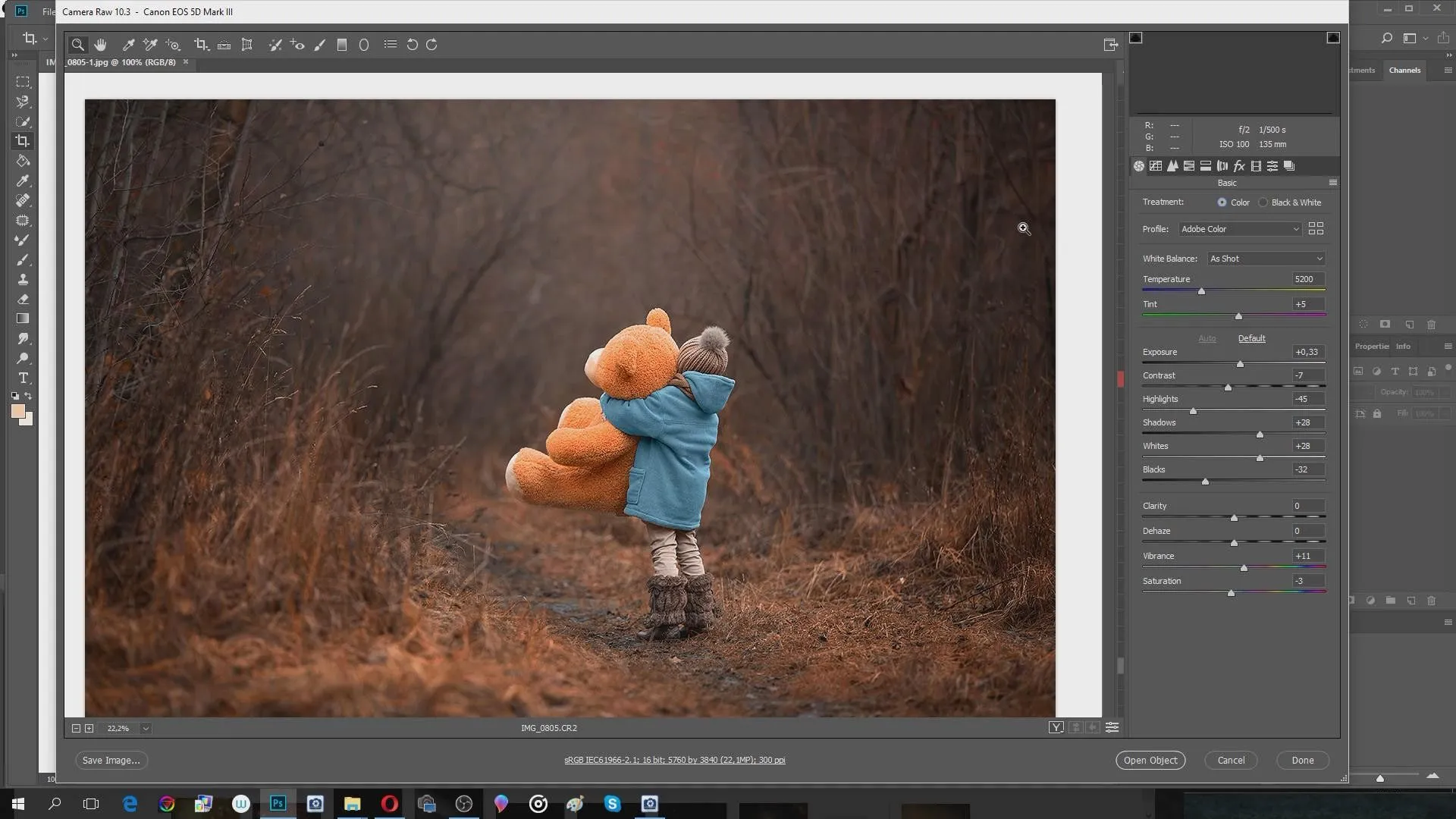The height and width of the screenshot is (819, 1456).
Task: Select the Transform tool icon
Action: coord(248,44)
